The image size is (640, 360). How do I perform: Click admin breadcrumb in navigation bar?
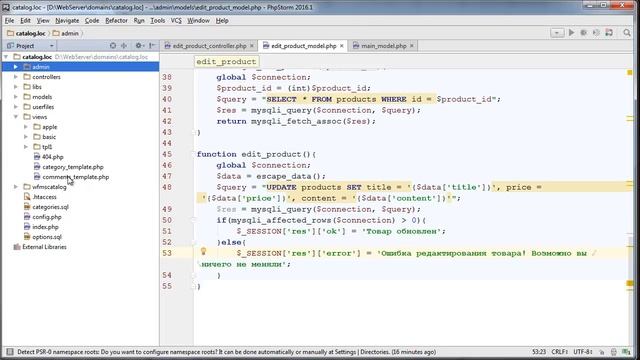[66, 33]
